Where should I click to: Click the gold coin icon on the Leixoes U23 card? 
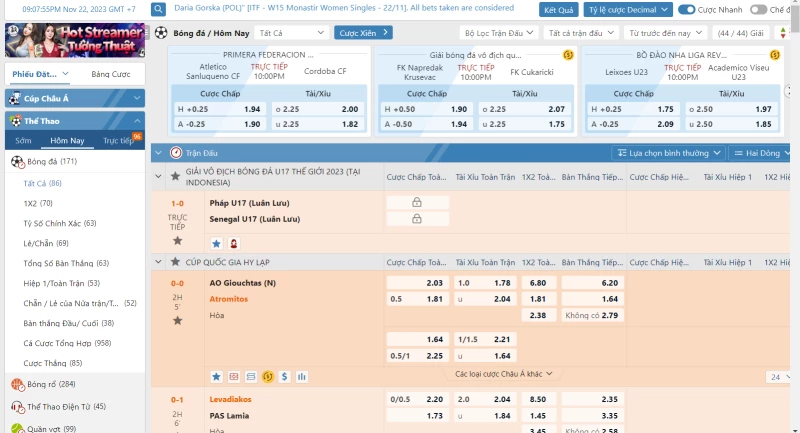click(774, 55)
